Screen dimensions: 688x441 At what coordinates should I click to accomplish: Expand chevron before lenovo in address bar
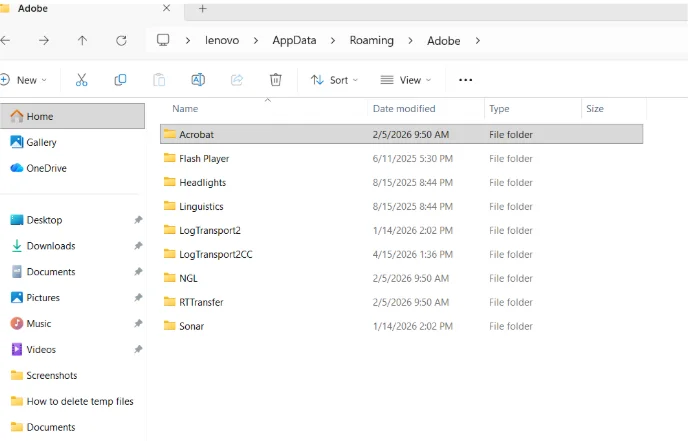coord(188,41)
